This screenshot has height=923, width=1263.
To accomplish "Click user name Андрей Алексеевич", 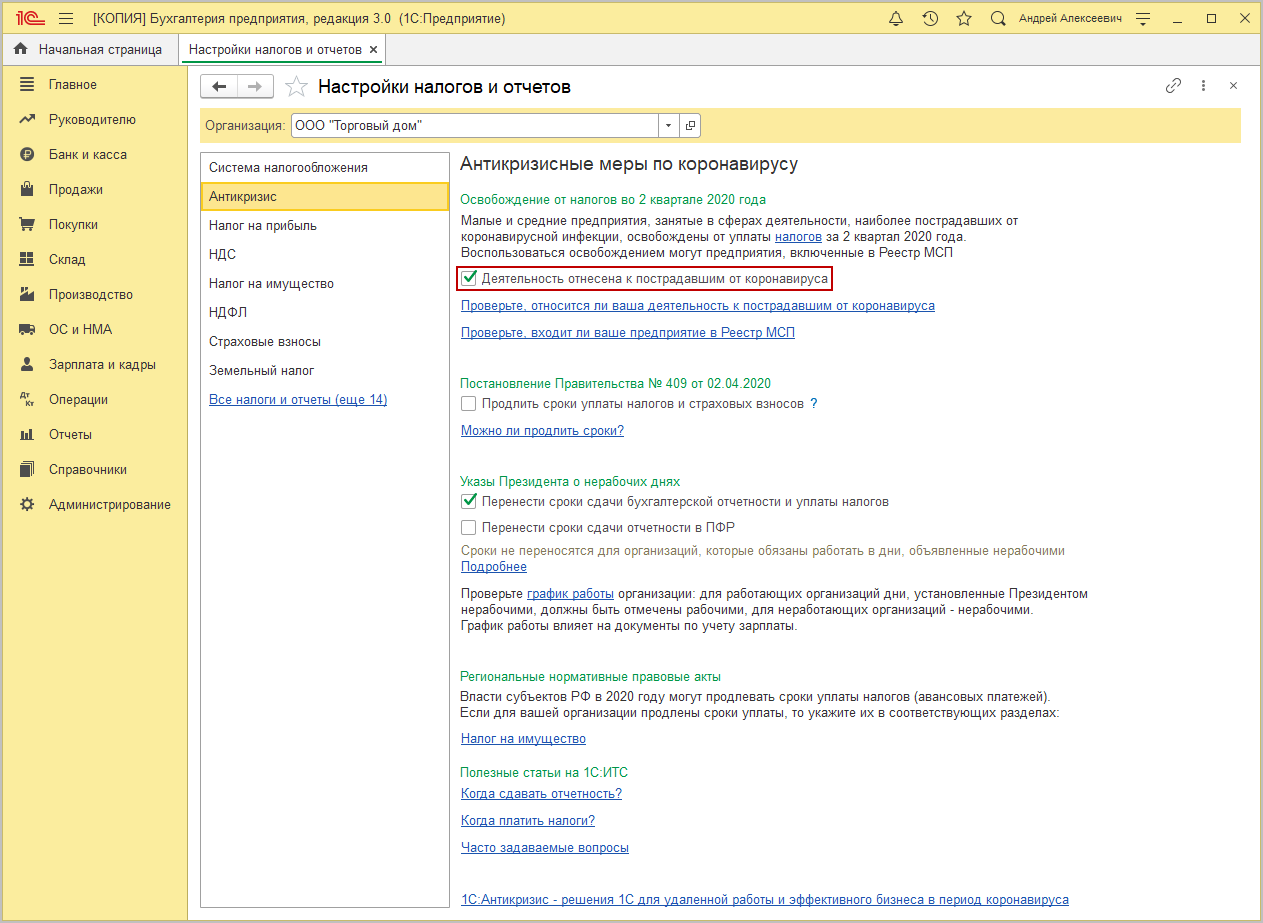I will (x=1070, y=19).
